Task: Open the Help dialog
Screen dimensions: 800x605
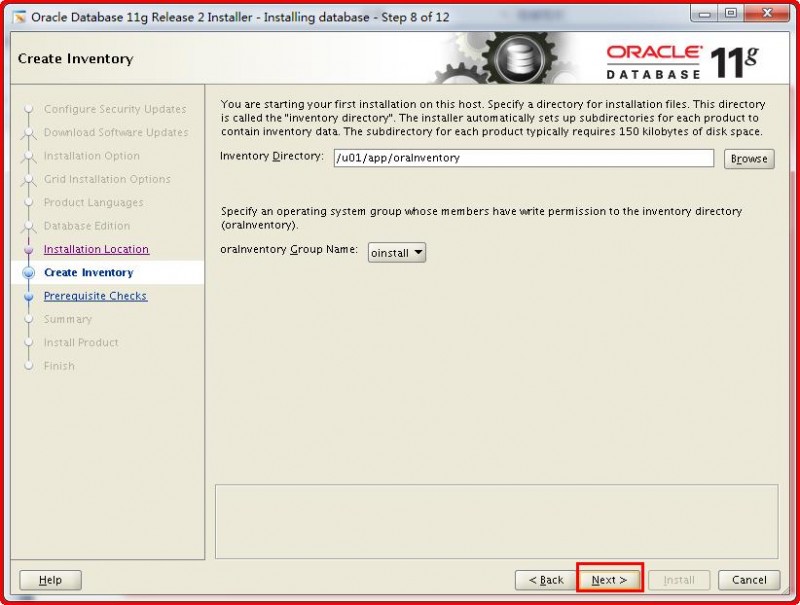Action: point(50,580)
